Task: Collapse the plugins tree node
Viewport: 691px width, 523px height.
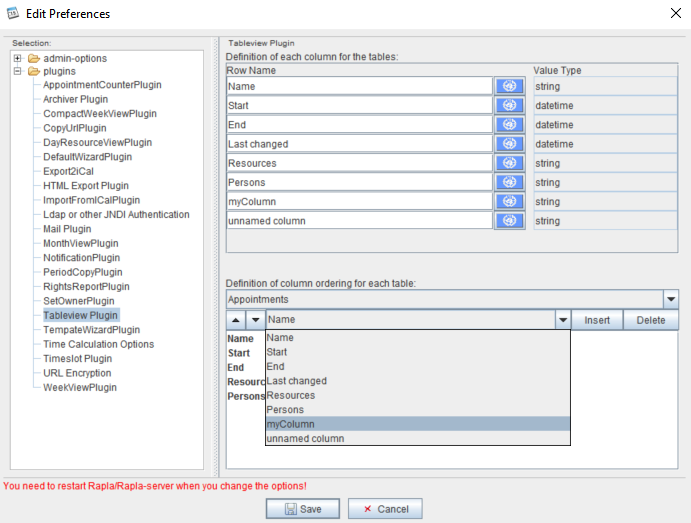Action: pos(18,71)
